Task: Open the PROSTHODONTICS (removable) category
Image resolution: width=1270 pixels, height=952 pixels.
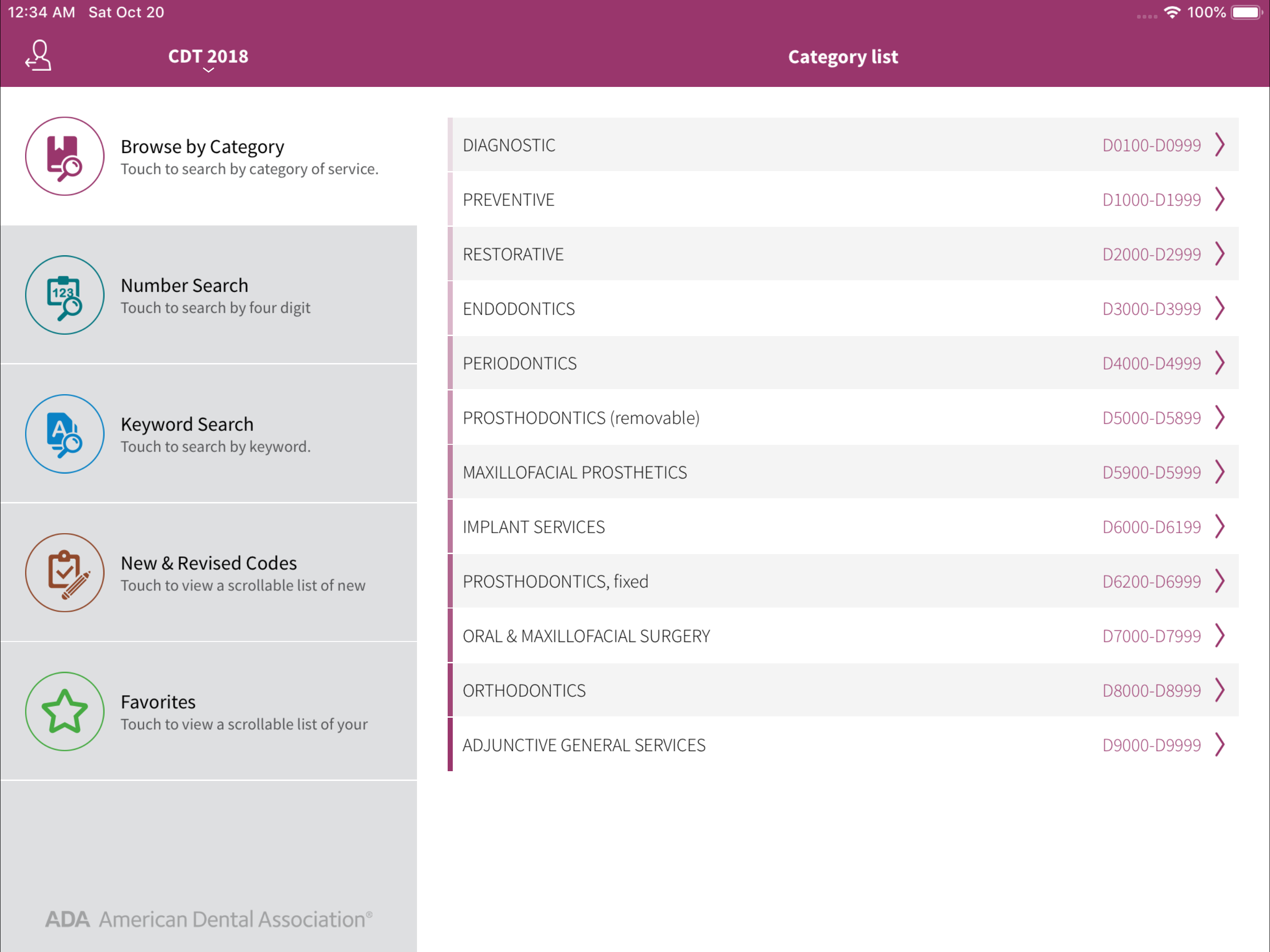Action: pos(843,417)
